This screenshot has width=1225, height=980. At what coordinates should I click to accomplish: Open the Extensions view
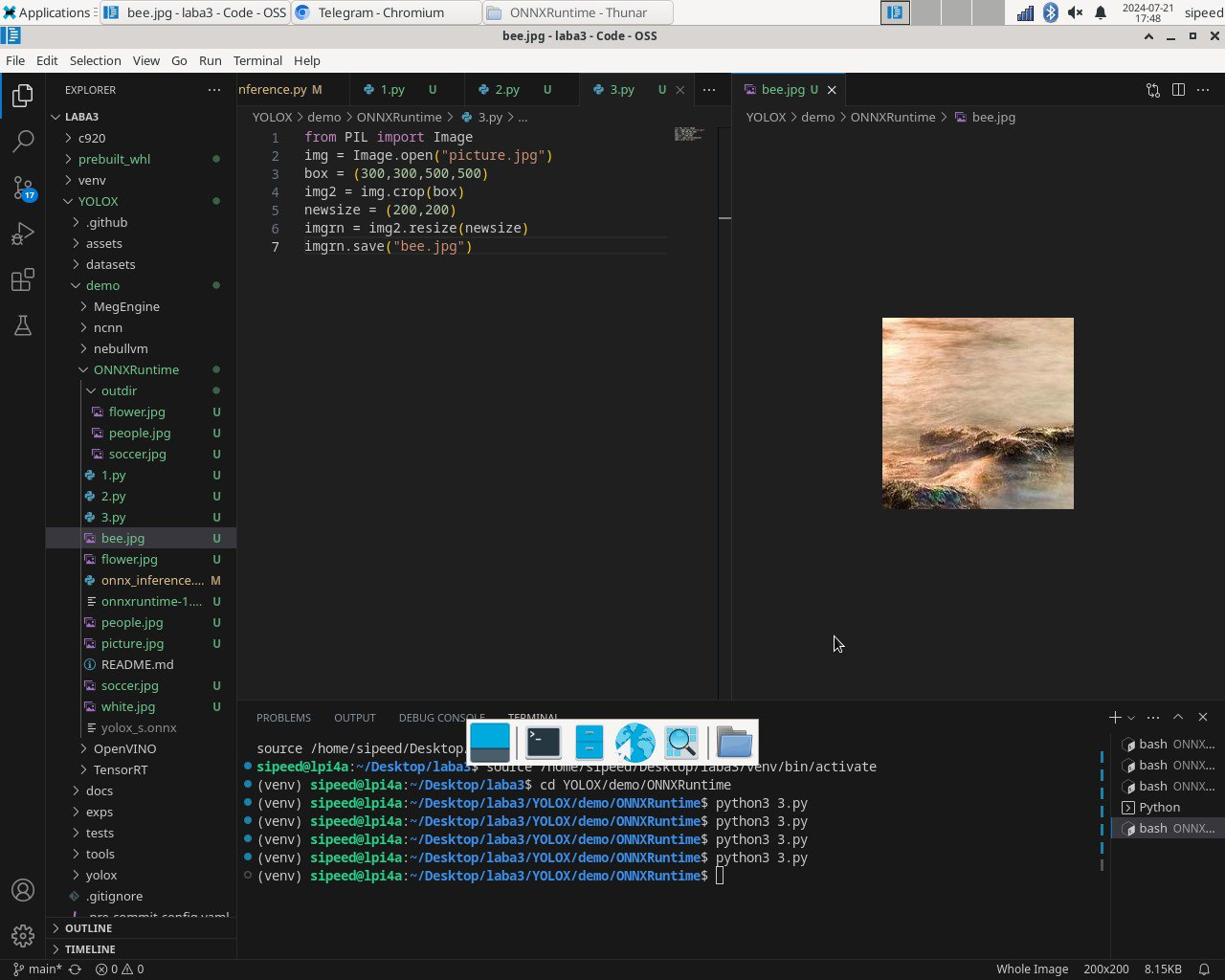click(23, 280)
